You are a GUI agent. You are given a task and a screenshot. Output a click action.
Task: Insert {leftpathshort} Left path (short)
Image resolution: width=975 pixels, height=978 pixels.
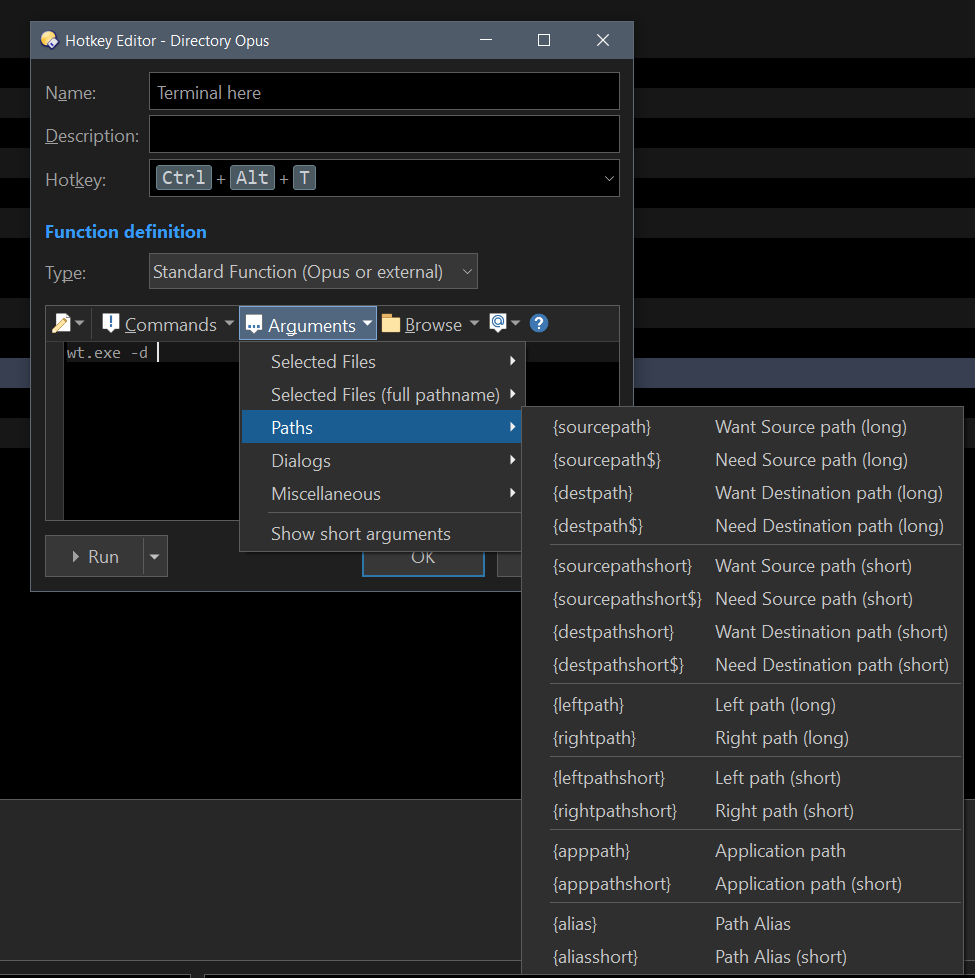click(742, 778)
